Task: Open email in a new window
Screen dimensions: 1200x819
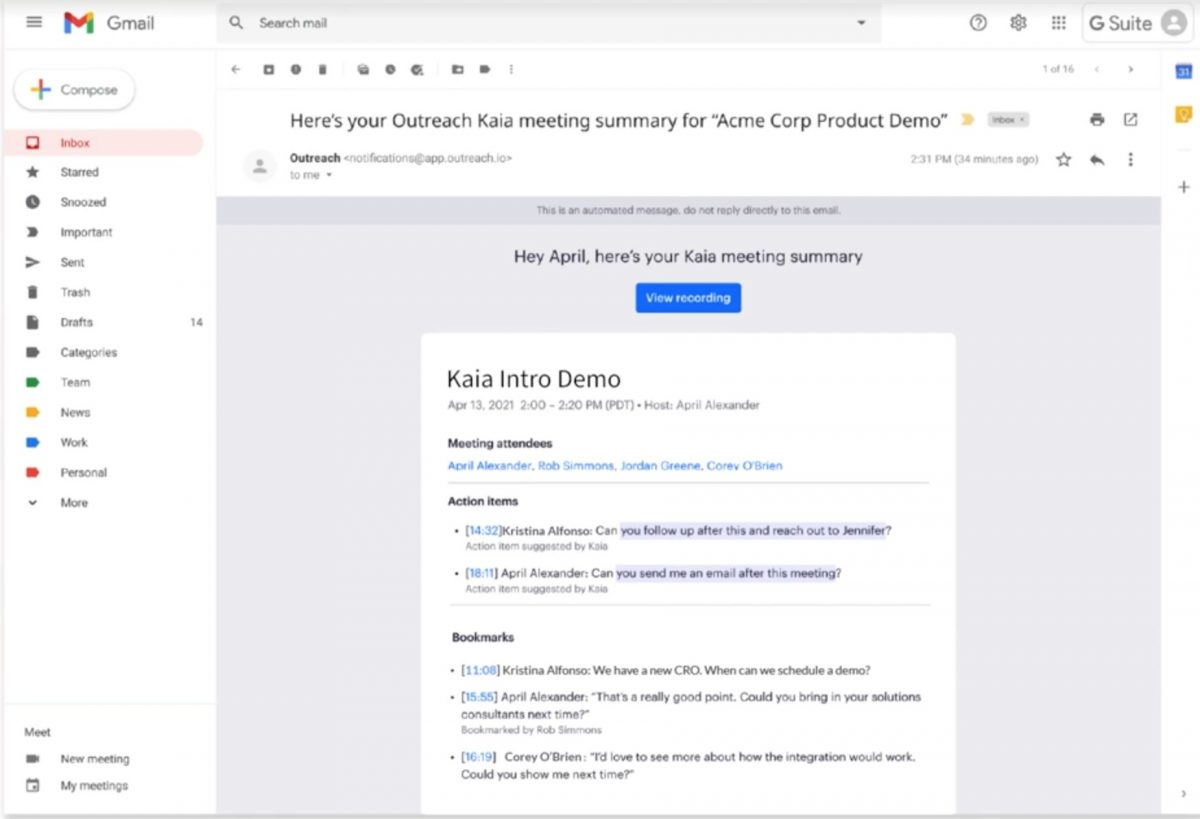Action: click(x=1130, y=120)
